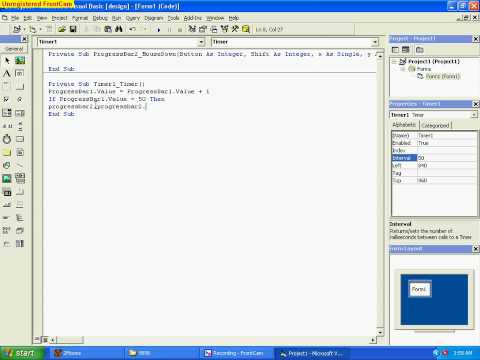Select the Pointer tool in the toolbox
This screenshot has height=360, width=480.
(x=7, y=60)
